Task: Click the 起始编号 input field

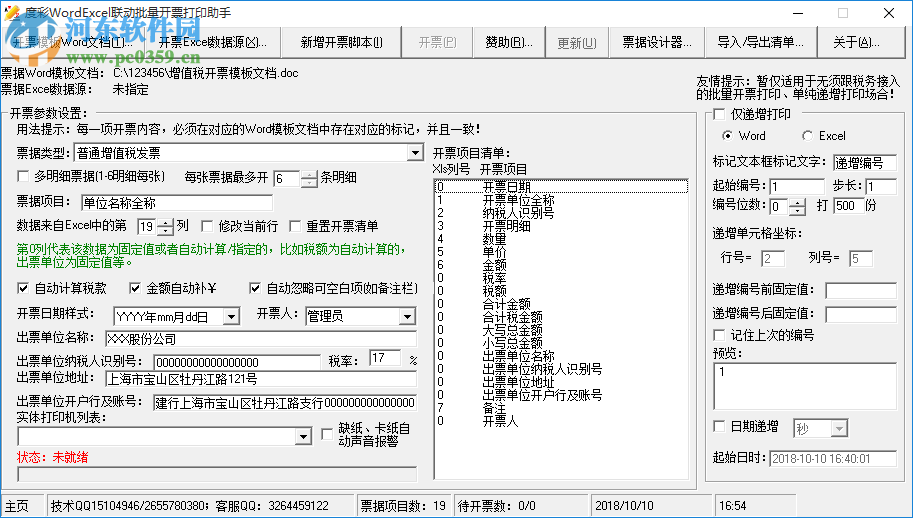Action: click(x=797, y=186)
